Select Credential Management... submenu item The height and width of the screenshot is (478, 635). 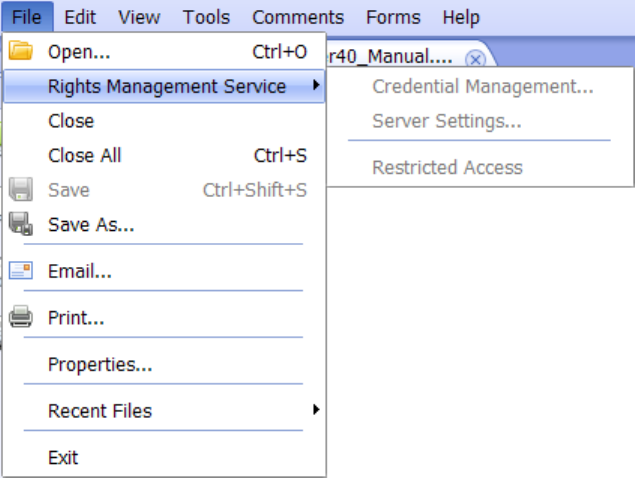(x=480, y=86)
